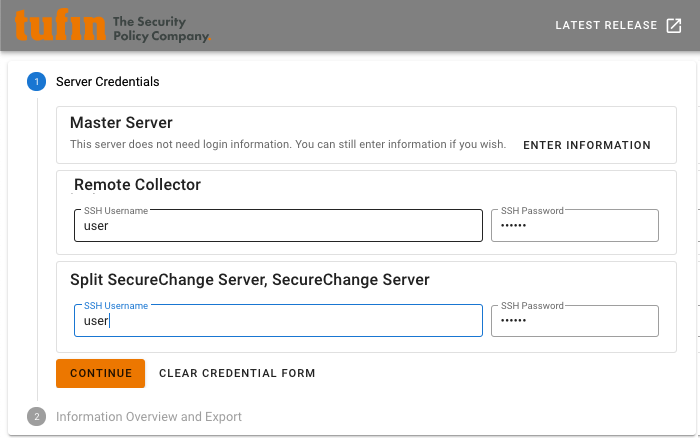Click the Split SecureChange Server heading
700x438 pixels.
click(x=250, y=280)
